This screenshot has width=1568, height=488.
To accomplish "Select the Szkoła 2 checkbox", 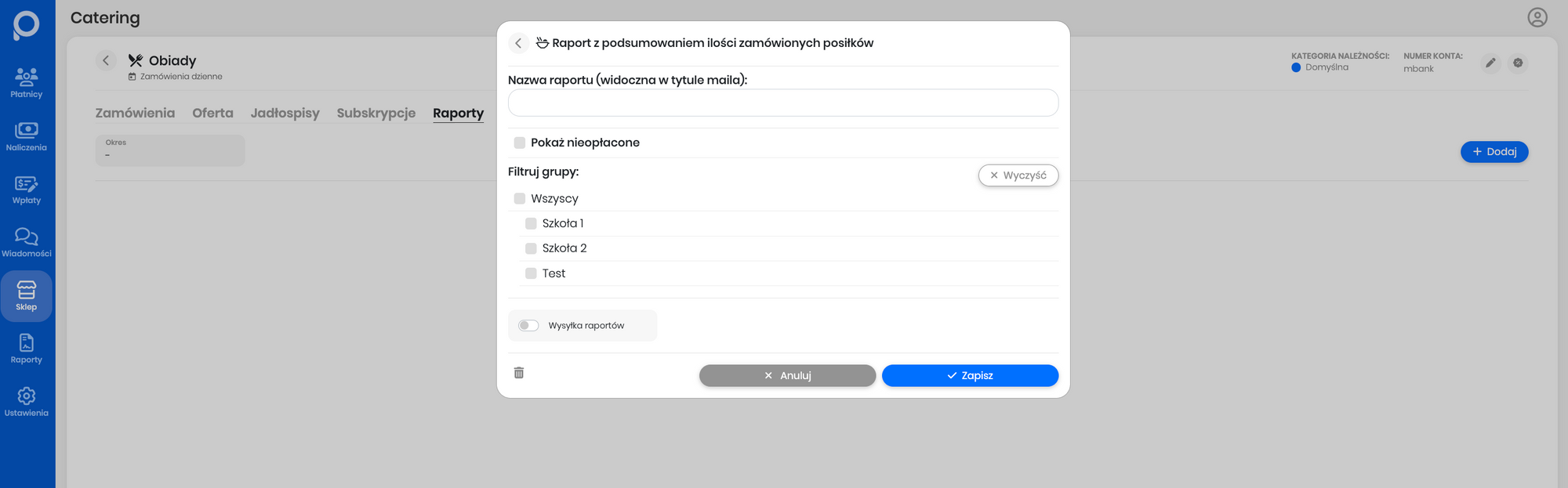I will (531, 248).
